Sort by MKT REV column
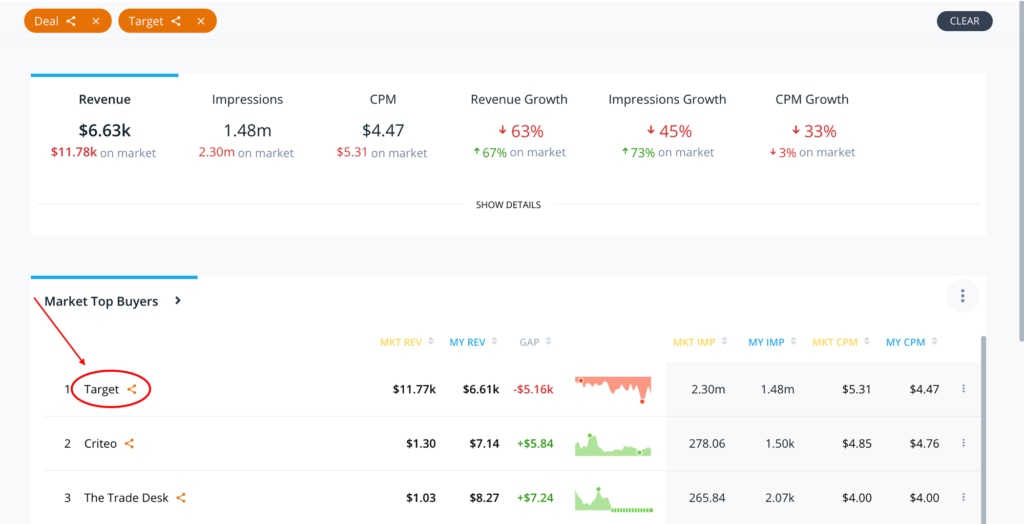Image resolution: width=1024 pixels, height=524 pixels. point(407,342)
